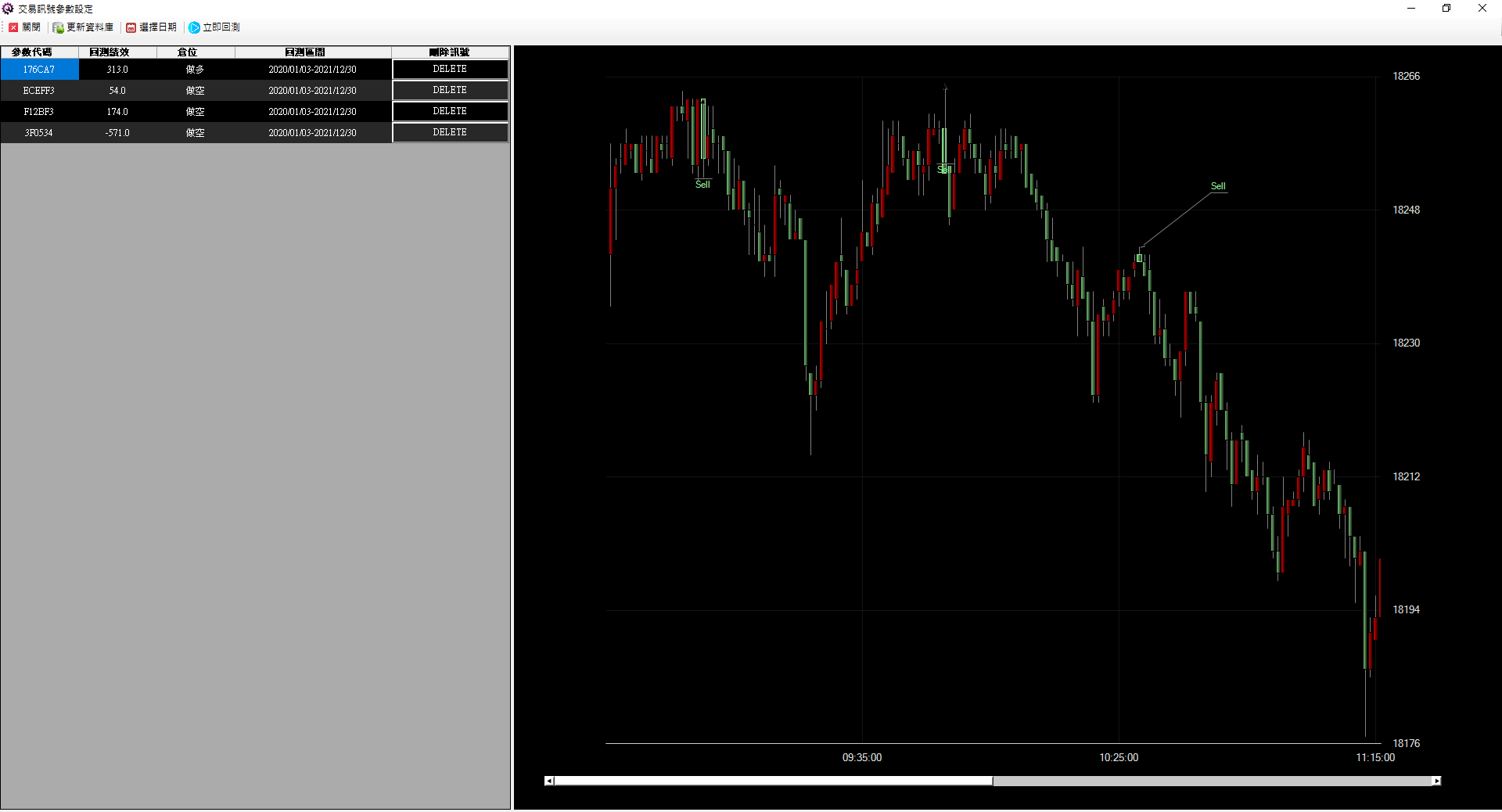The height and width of the screenshot is (812, 1502).
Task: Click the 18230 price axis label
Action: click(x=1406, y=343)
